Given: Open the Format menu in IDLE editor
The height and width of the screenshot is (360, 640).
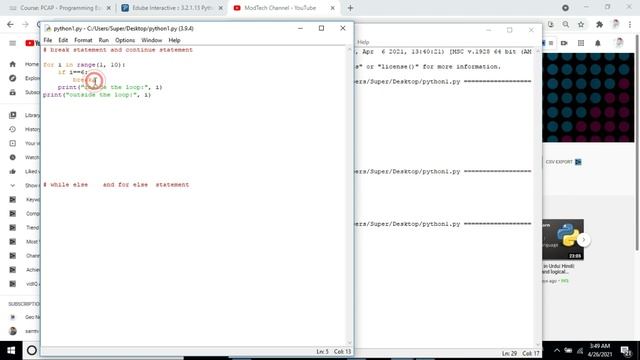Looking at the screenshot, I should tap(83, 40).
